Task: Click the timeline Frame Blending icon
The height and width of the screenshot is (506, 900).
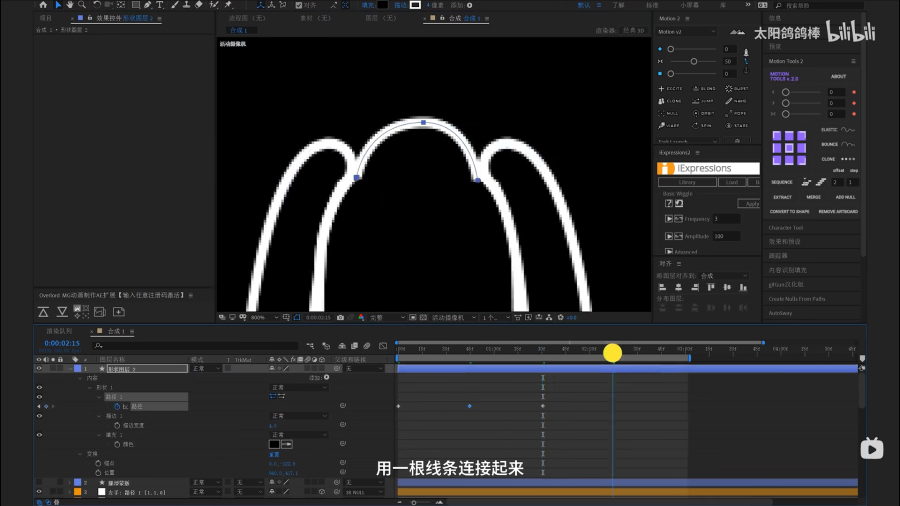Action: pyautogui.click(x=354, y=345)
